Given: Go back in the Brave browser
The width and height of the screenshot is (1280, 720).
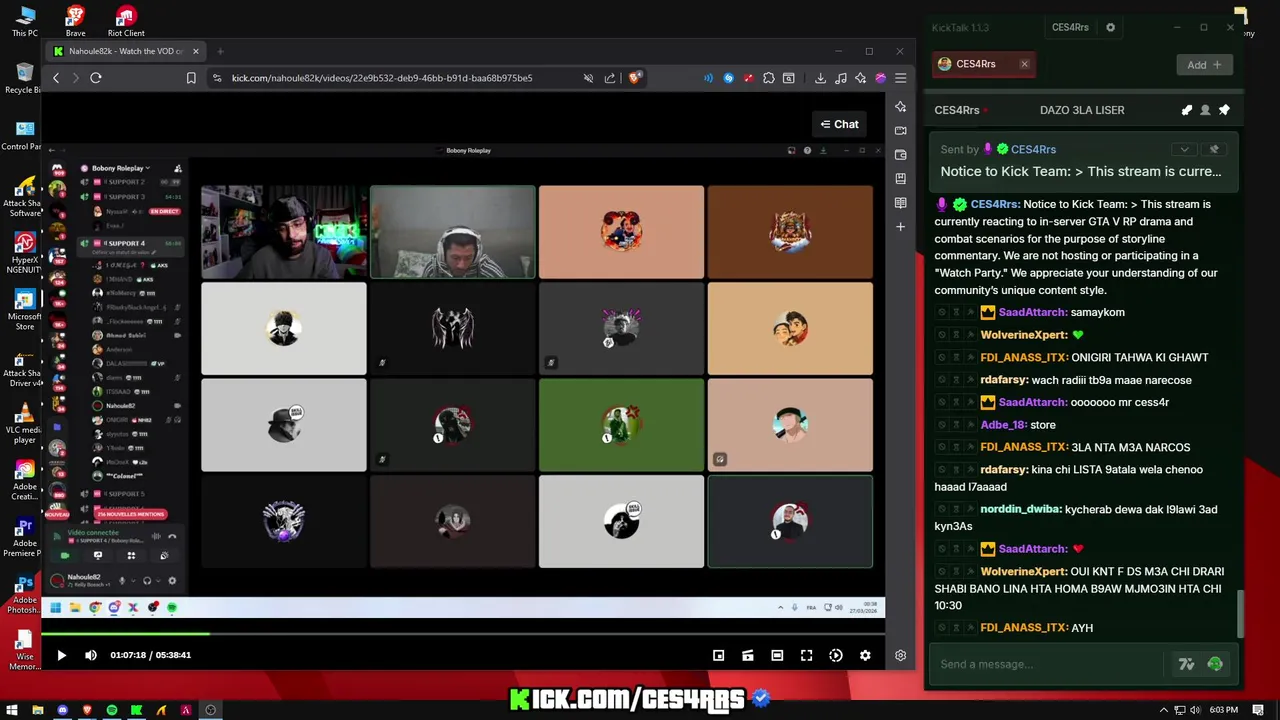Looking at the screenshot, I should click(56, 78).
